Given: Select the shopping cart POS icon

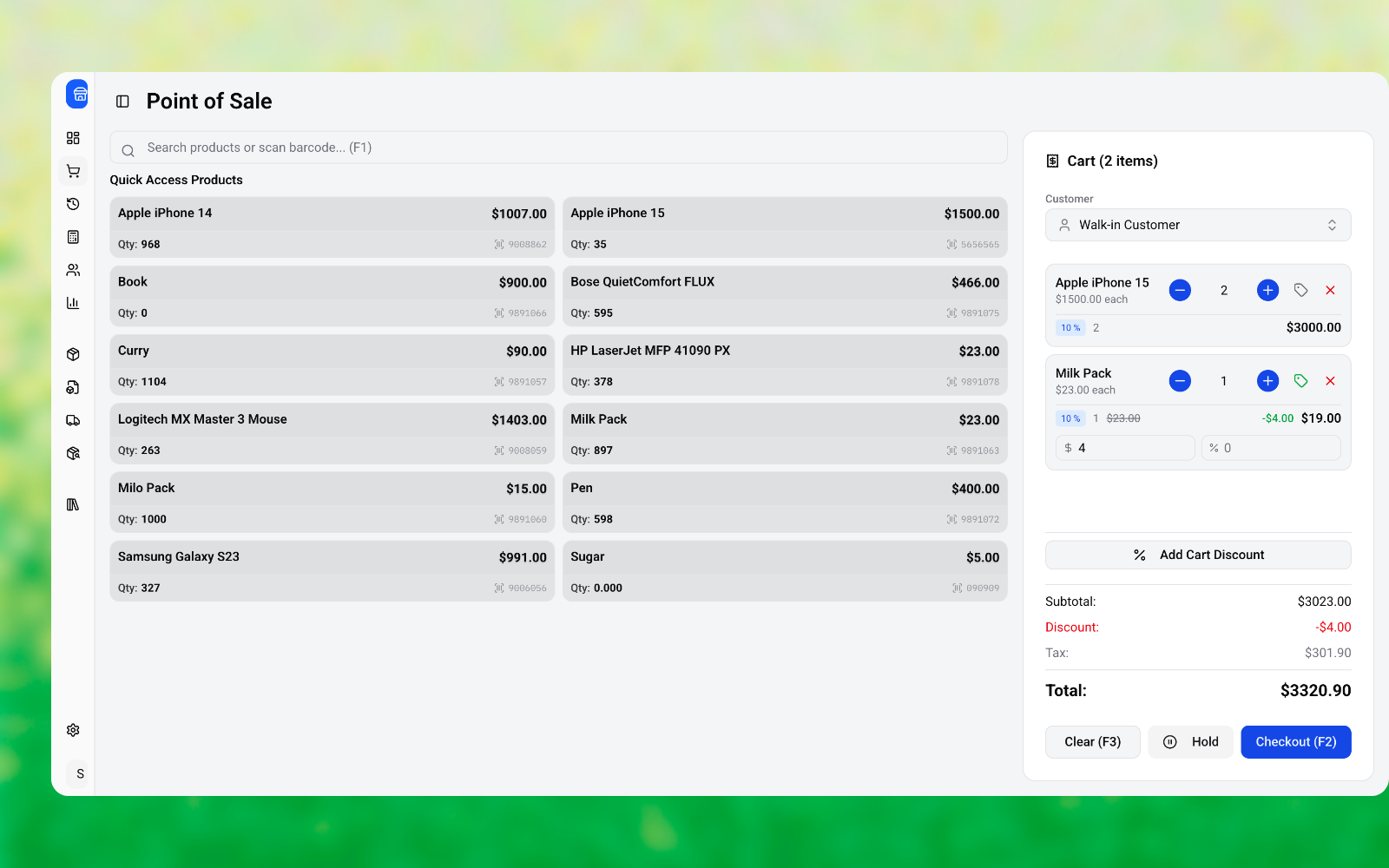Looking at the screenshot, I should [x=73, y=171].
